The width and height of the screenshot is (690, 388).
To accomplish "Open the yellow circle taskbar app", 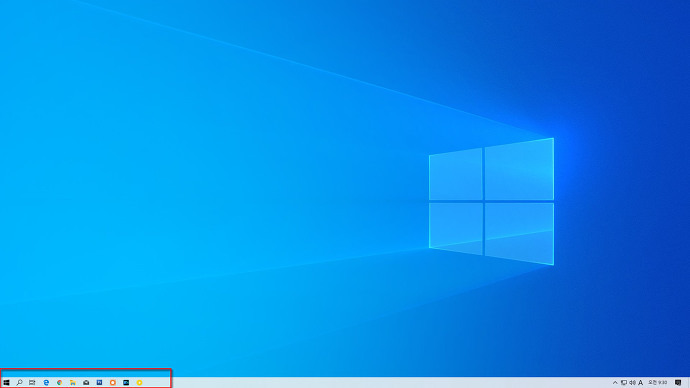I will click(139, 383).
